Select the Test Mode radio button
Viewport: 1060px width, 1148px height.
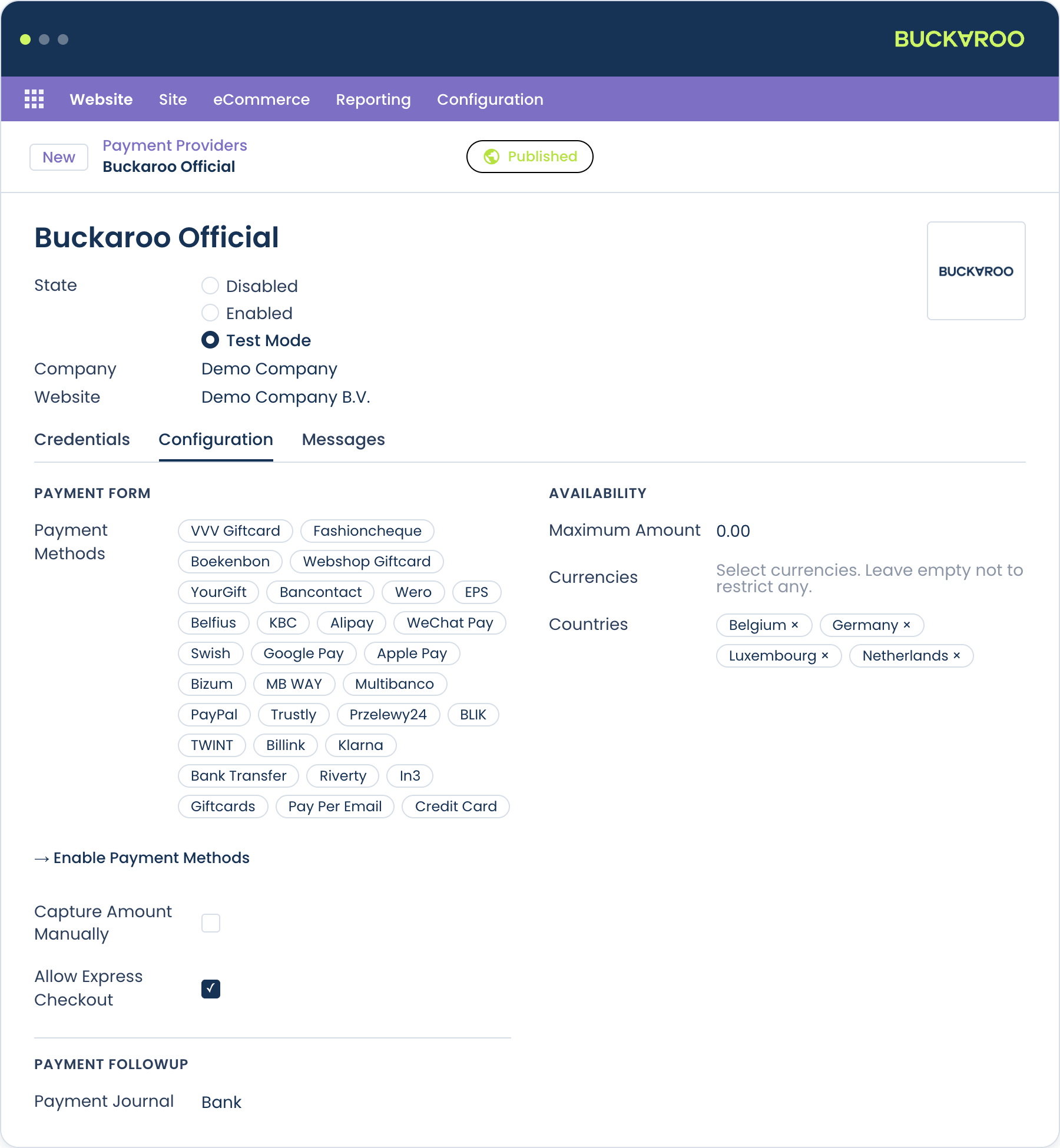coord(210,340)
